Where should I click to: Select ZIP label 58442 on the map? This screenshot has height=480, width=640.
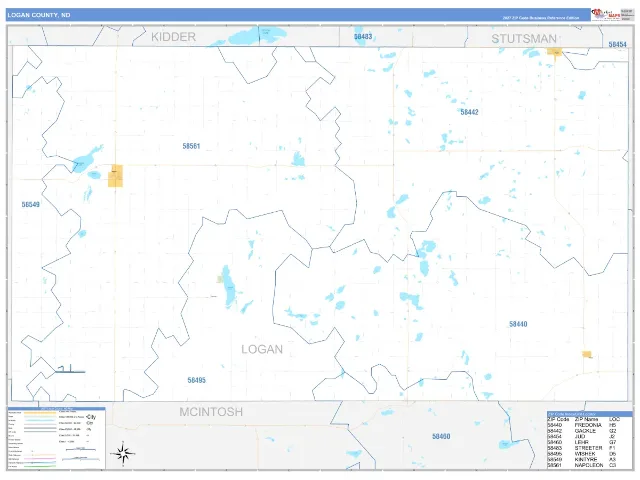coord(469,112)
